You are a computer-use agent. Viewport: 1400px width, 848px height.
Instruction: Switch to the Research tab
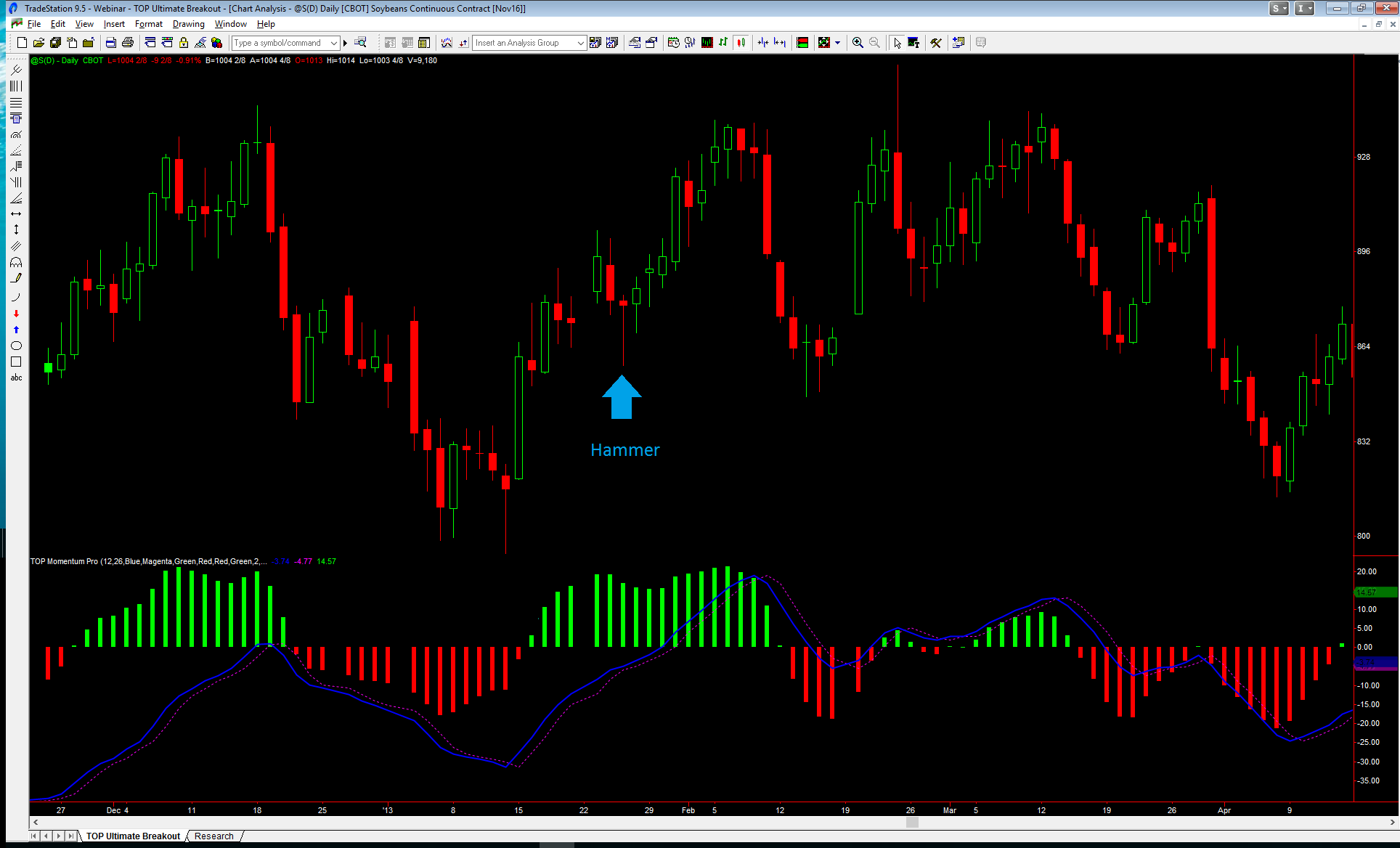pyautogui.click(x=214, y=836)
